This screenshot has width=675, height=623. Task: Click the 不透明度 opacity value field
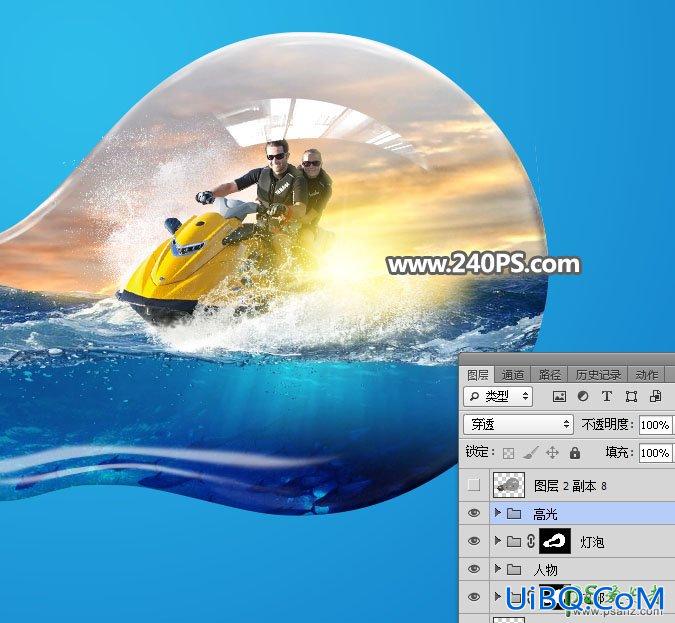[656, 425]
